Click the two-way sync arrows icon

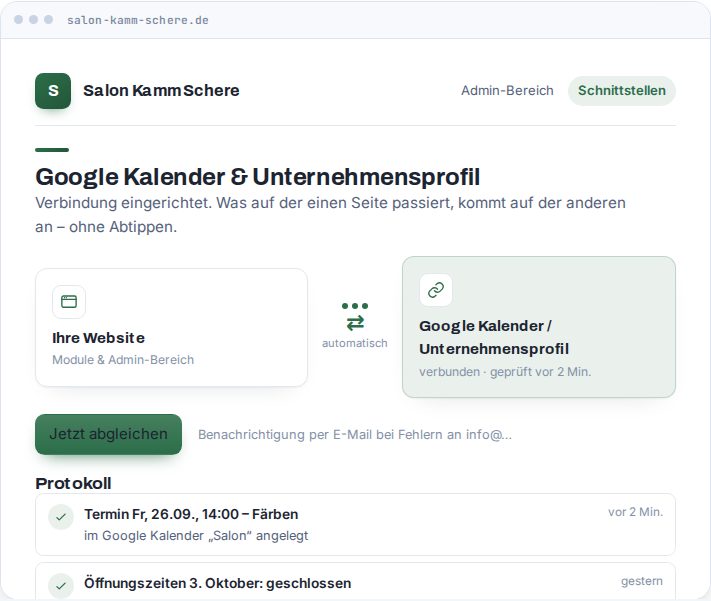click(x=355, y=323)
